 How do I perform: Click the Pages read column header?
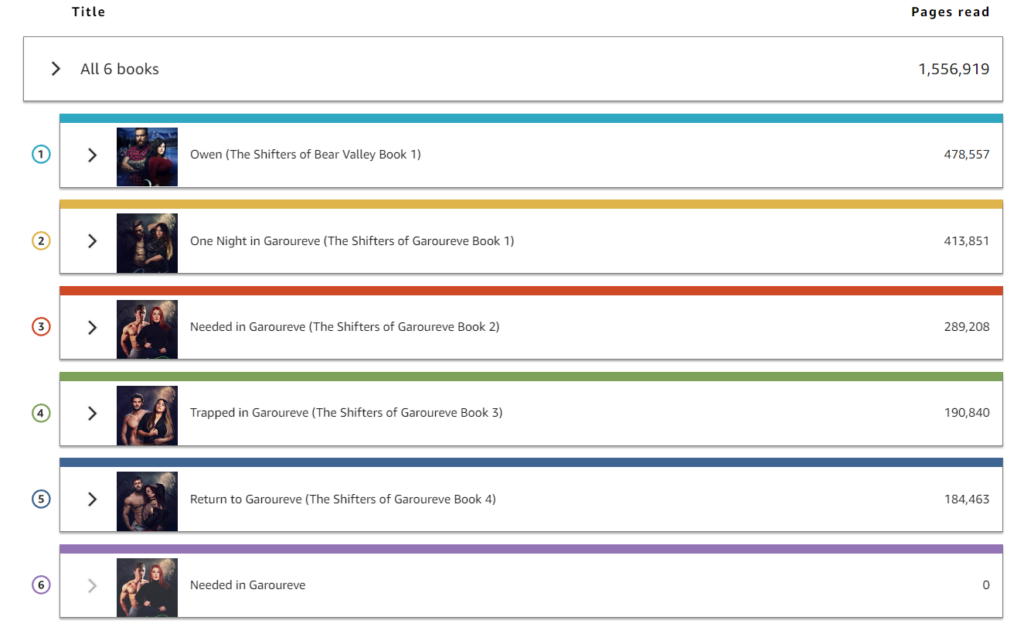[x=950, y=12]
